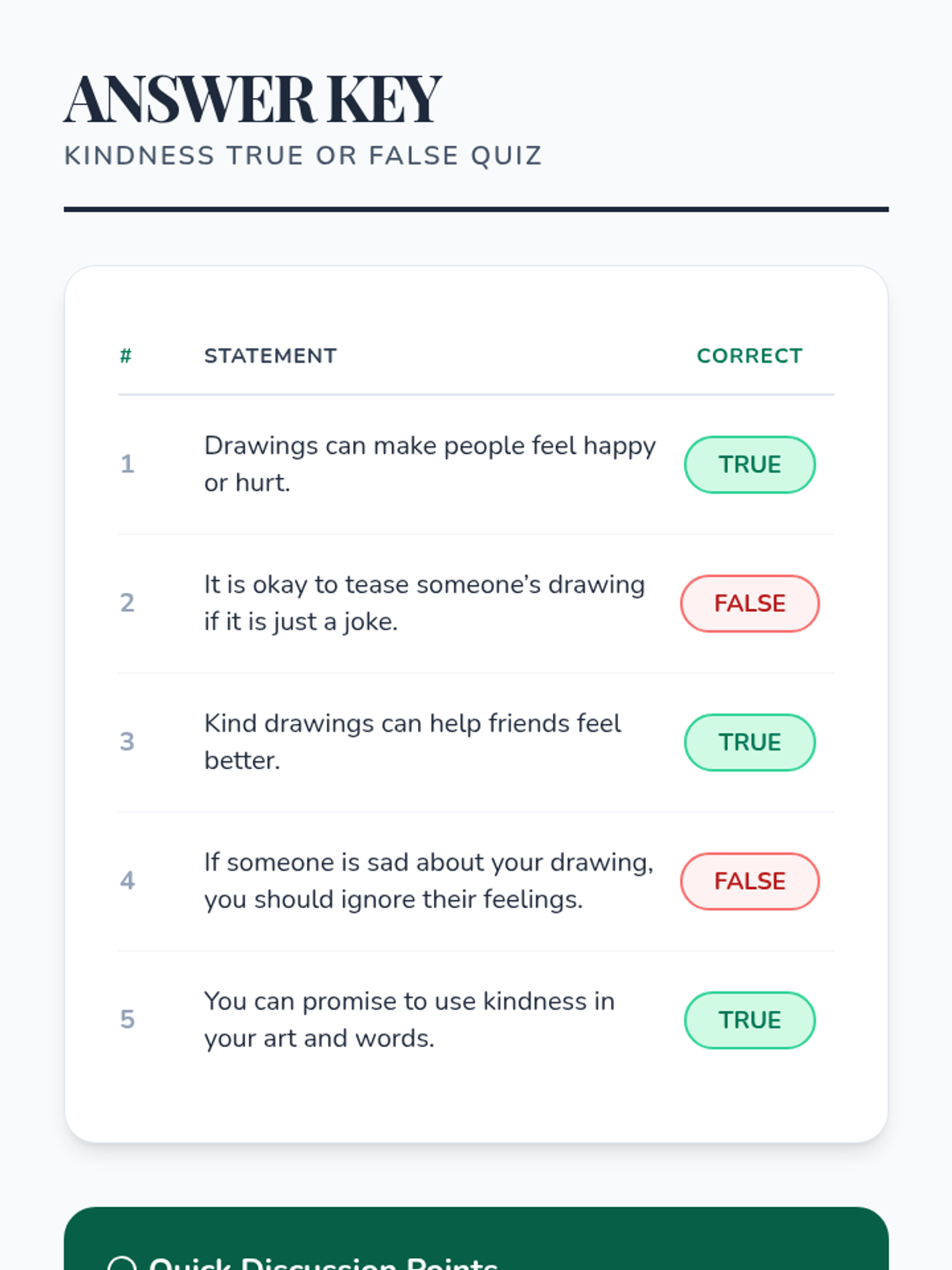This screenshot has width=952, height=1270.
Task: Select the 'Drawings can make people feel happy' statement
Action: pos(429,464)
